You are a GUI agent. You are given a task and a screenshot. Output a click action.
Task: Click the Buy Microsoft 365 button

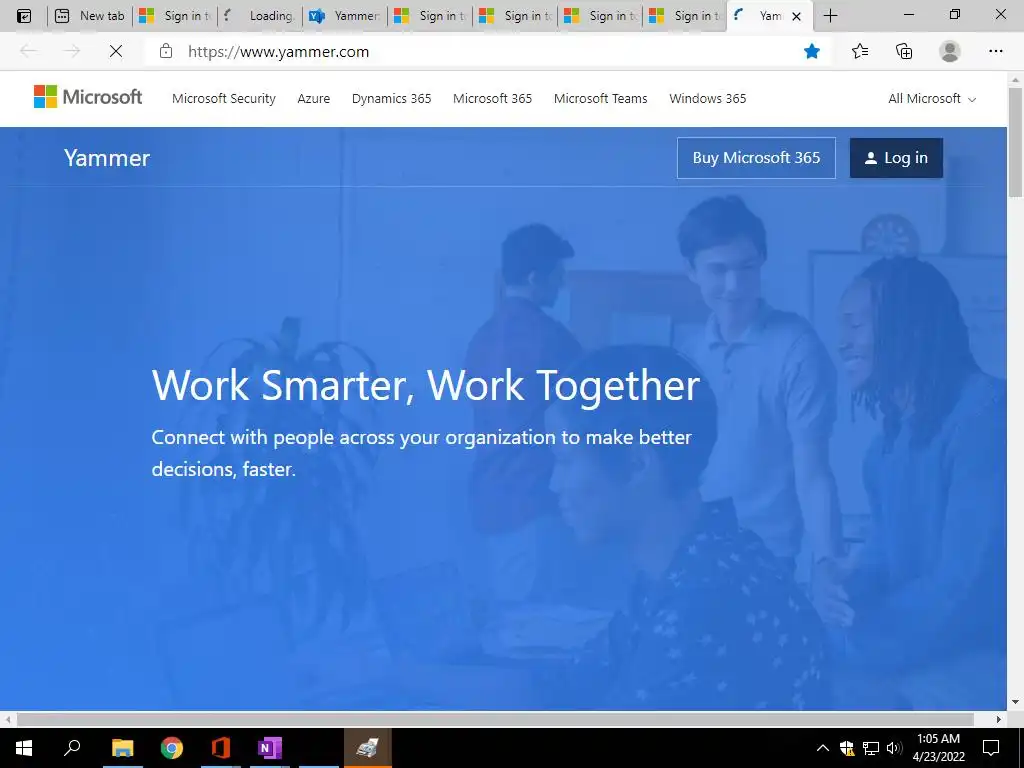pos(756,158)
